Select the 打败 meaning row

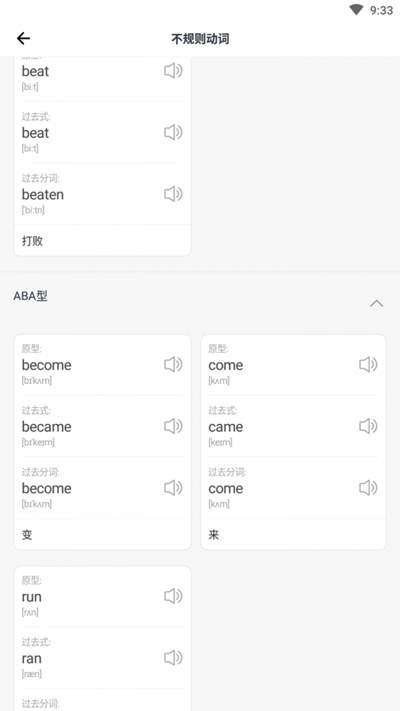102,240
